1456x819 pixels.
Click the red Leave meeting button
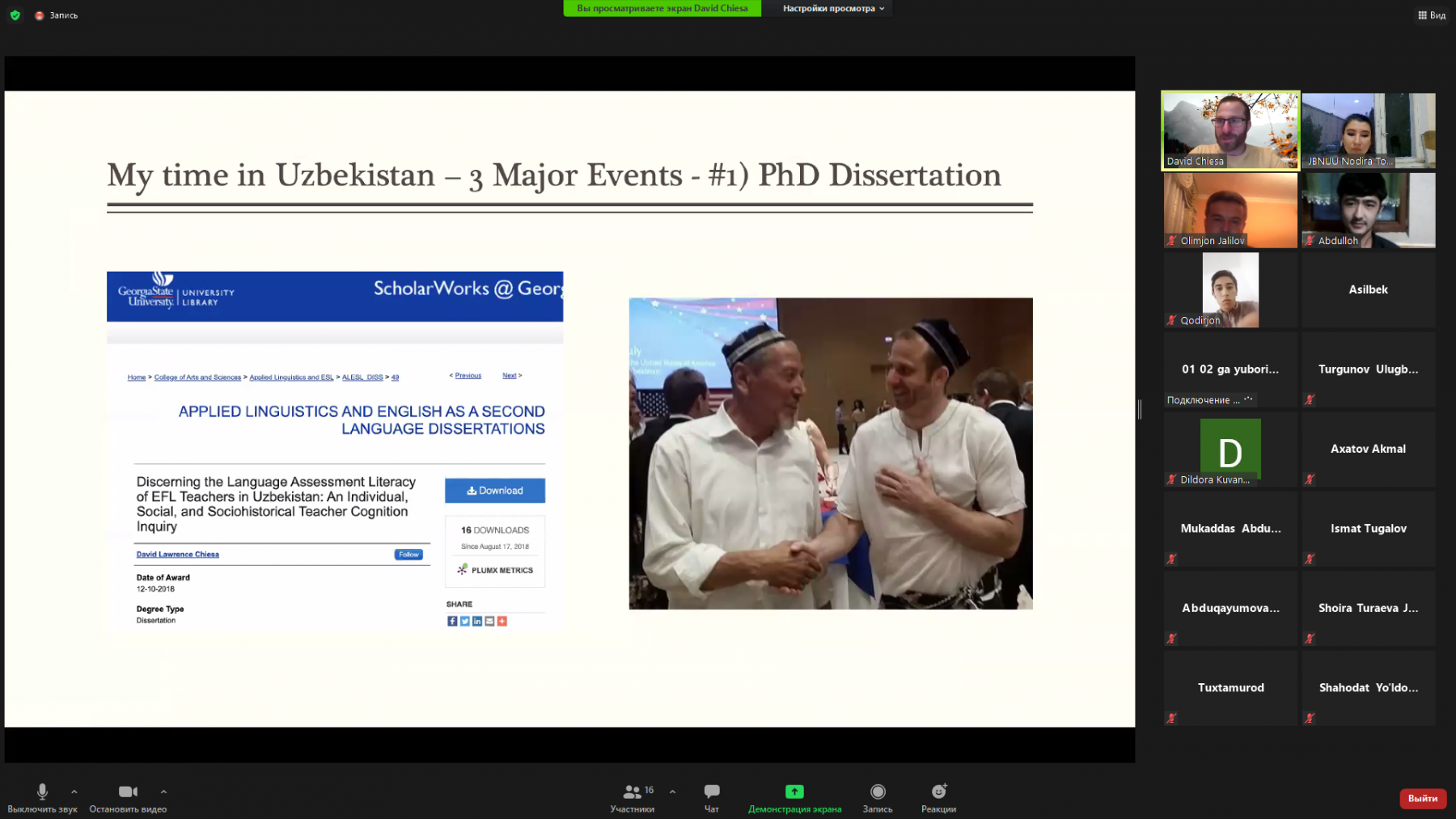point(1422,798)
